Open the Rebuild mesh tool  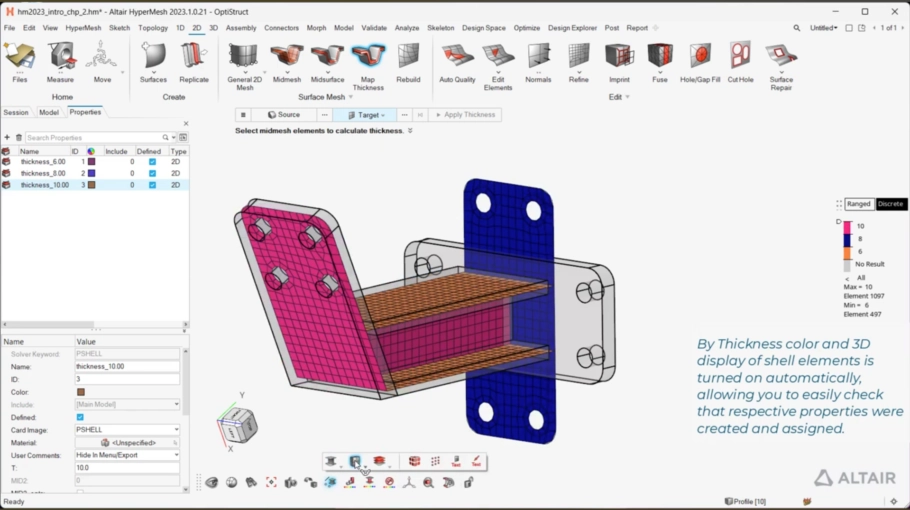pos(408,63)
